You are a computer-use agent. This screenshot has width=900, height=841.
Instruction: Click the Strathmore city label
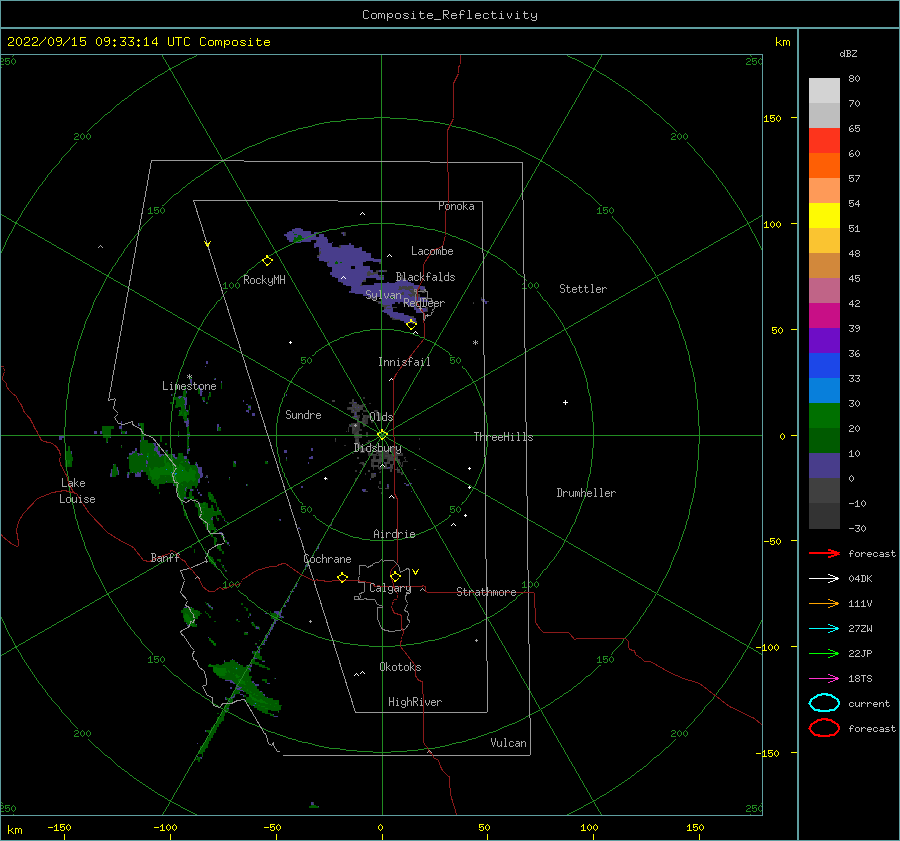(487, 592)
